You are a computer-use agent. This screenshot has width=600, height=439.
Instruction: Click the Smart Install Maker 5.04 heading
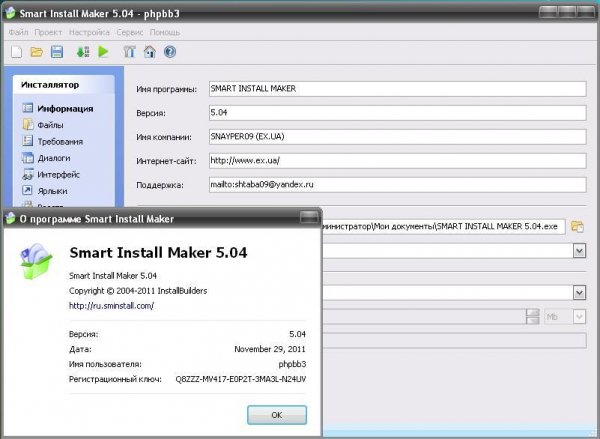(x=158, y=253)
